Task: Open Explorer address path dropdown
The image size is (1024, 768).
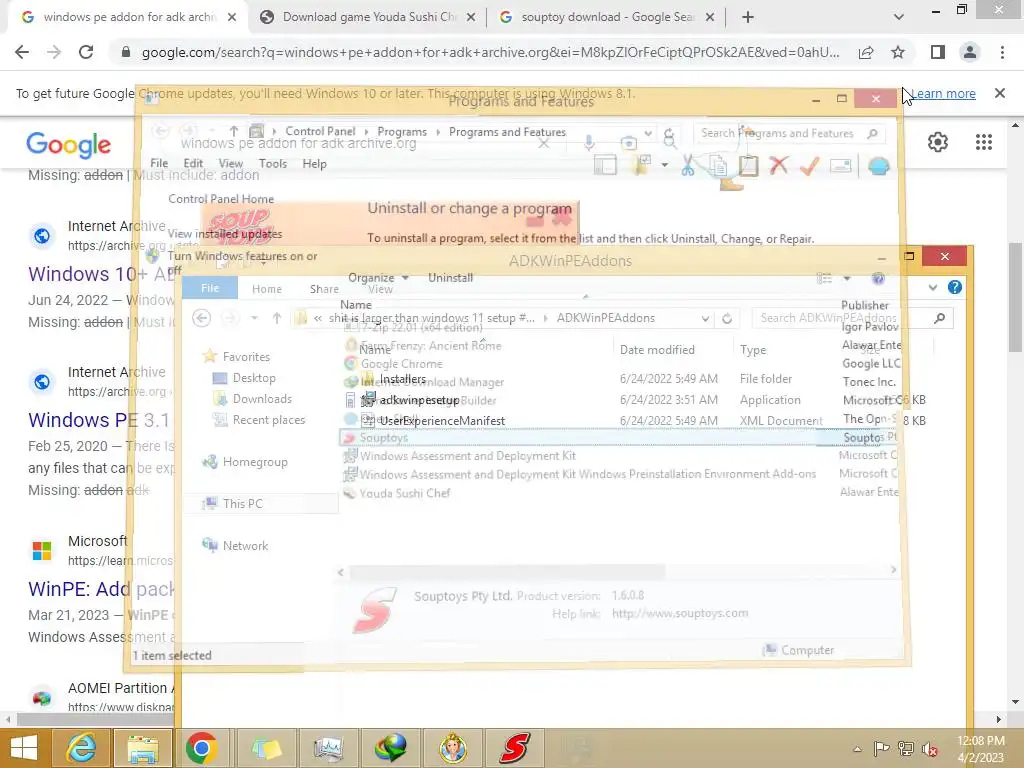Action: 705,319
